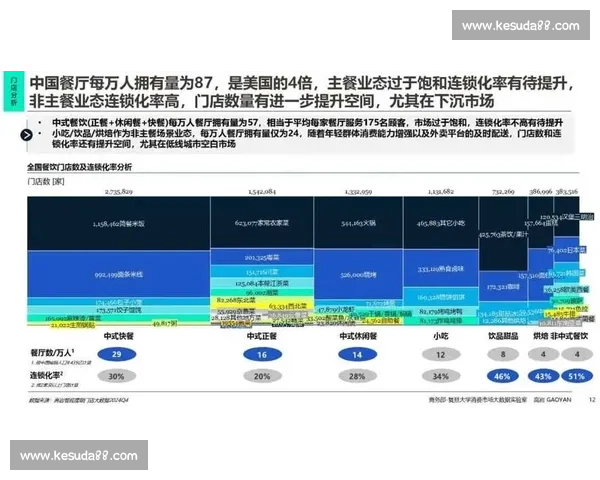
Task: Click the column total 2,735,829
Action: [119, 191]
